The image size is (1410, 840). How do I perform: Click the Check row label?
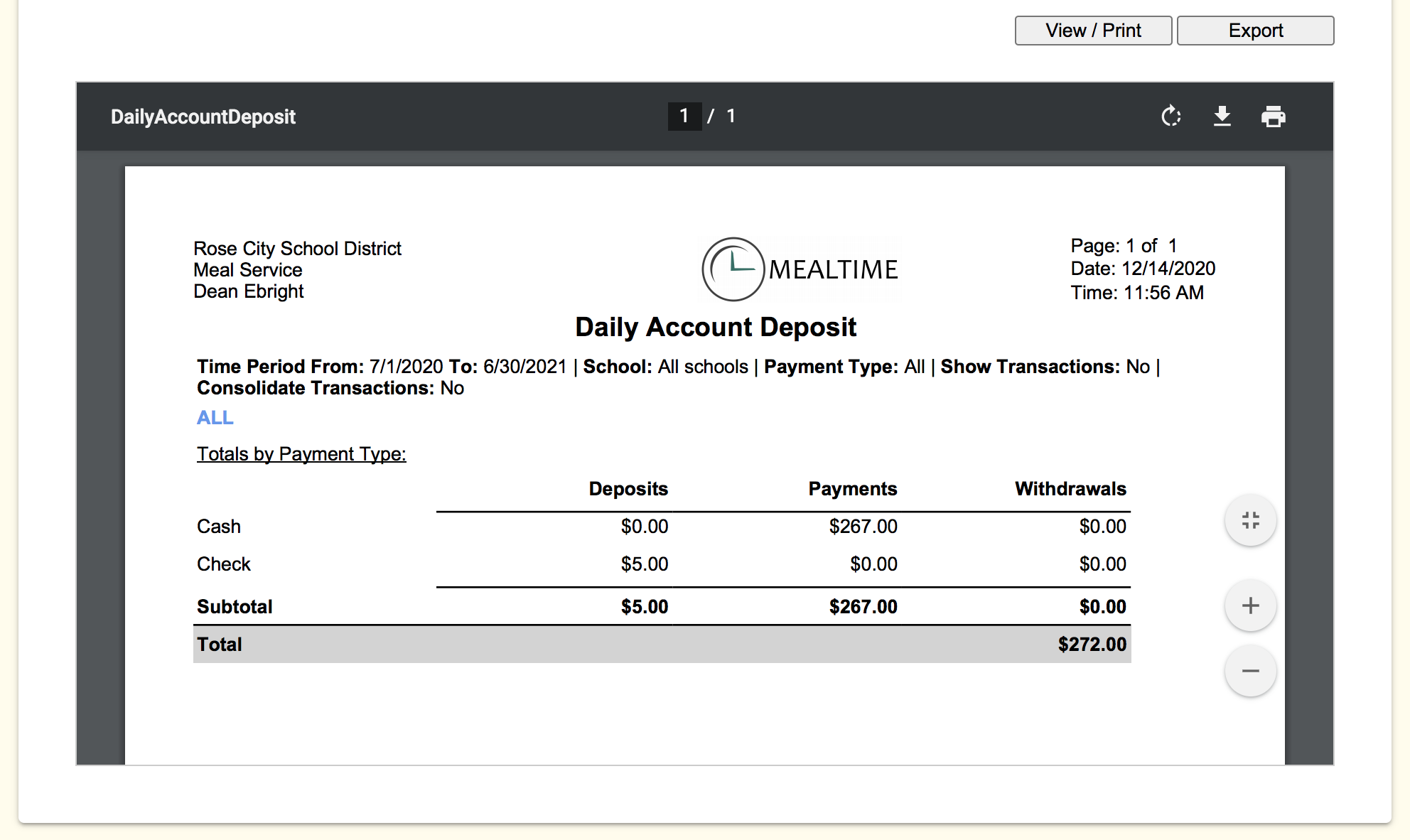coord(223,564)
